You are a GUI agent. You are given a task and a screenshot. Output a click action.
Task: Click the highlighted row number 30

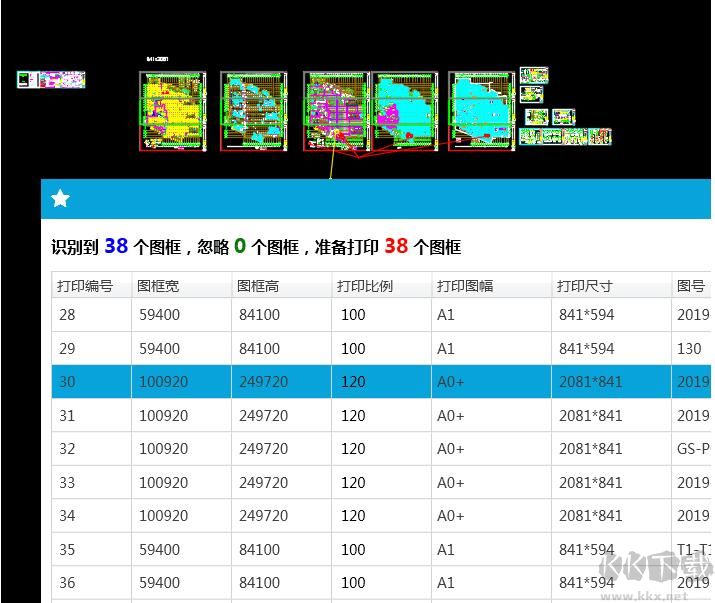(68, 382)
